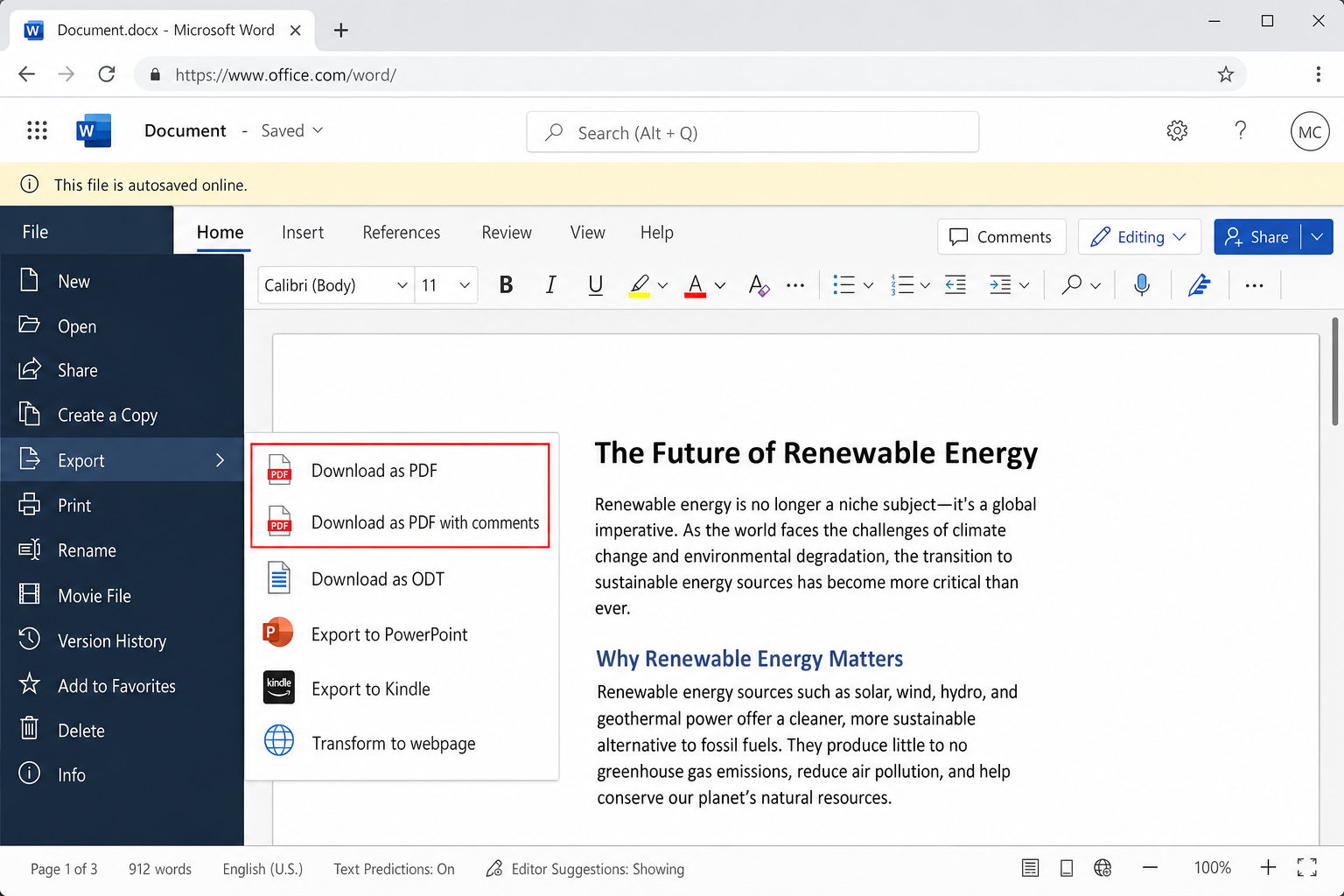Zoom in with plus button
The image size is (1344, 896).
tap(1268, 868)
